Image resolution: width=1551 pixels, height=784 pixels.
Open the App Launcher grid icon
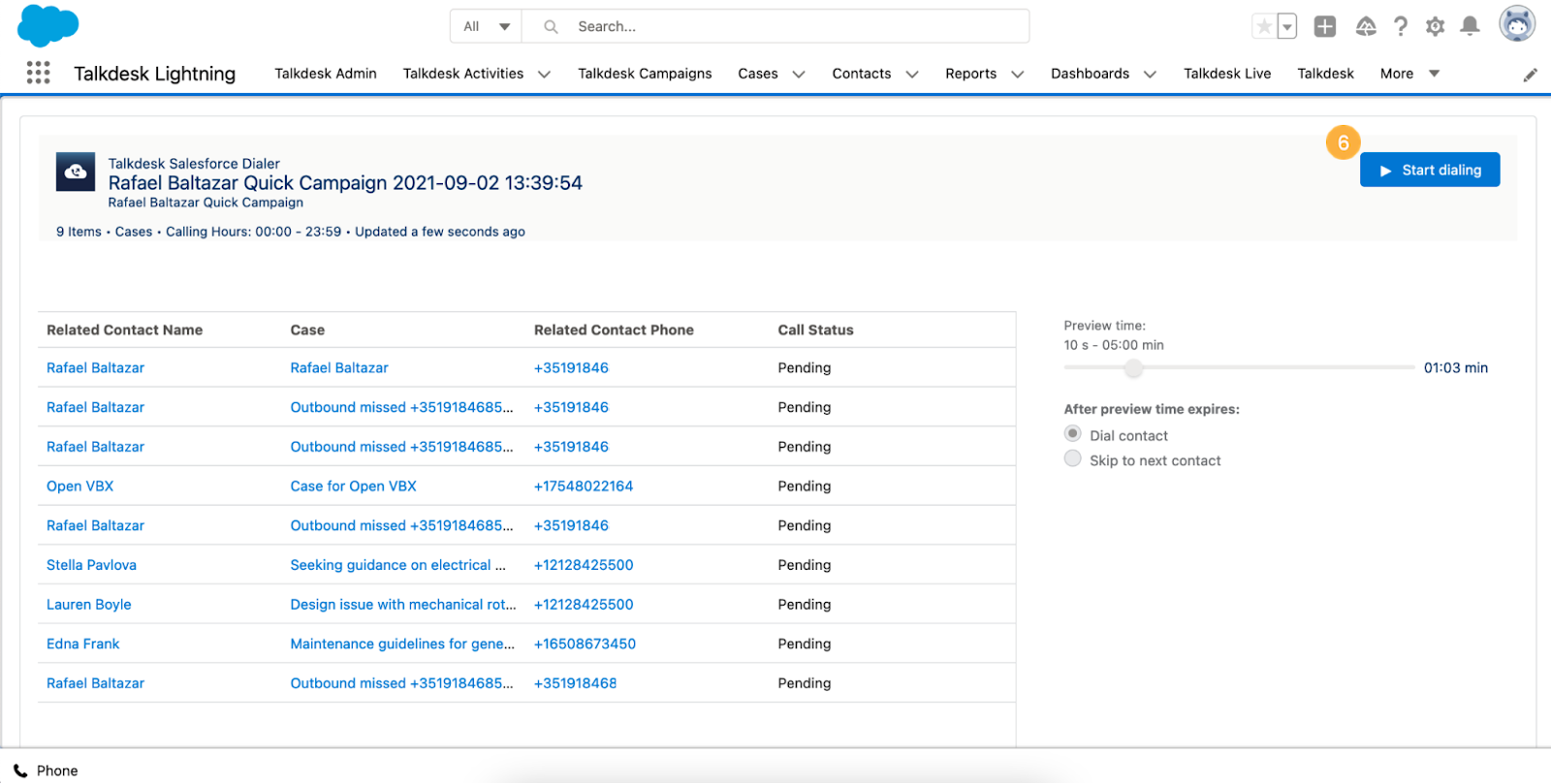(38, 73)
